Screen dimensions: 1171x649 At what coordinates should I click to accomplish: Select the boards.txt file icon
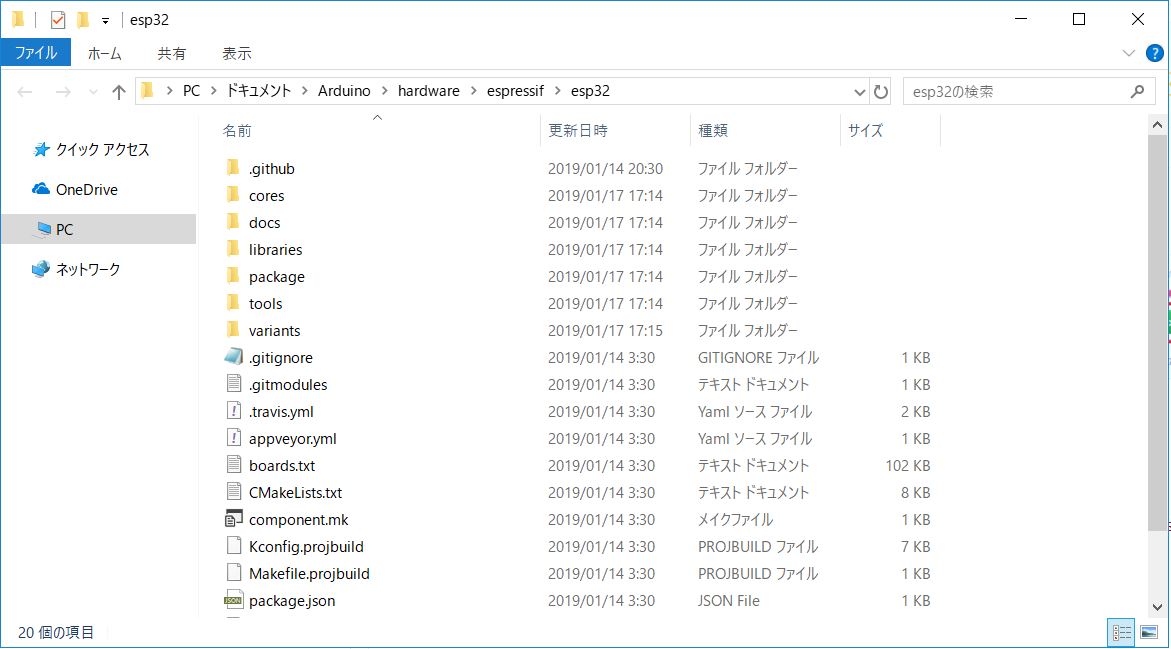click(x=234, y=465)
